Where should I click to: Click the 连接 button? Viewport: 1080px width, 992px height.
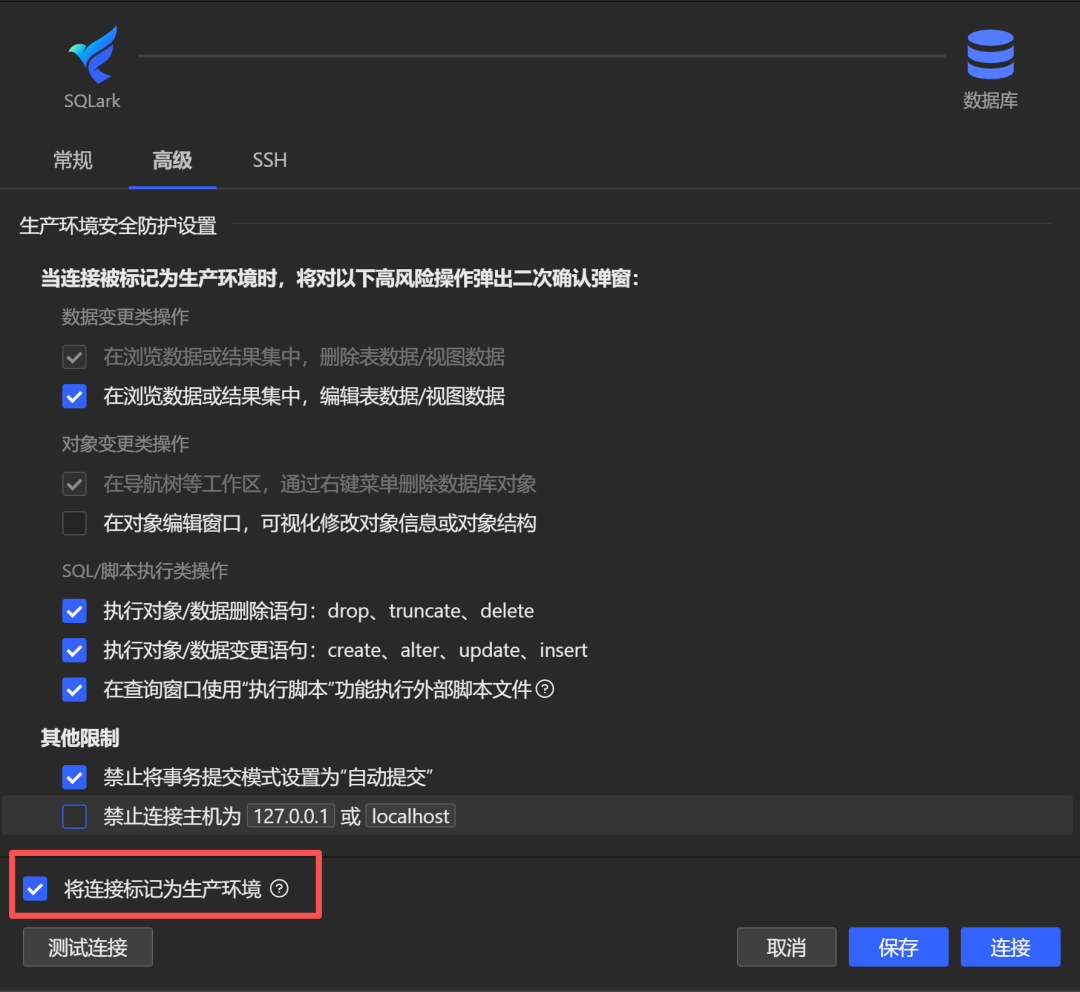1010,947
